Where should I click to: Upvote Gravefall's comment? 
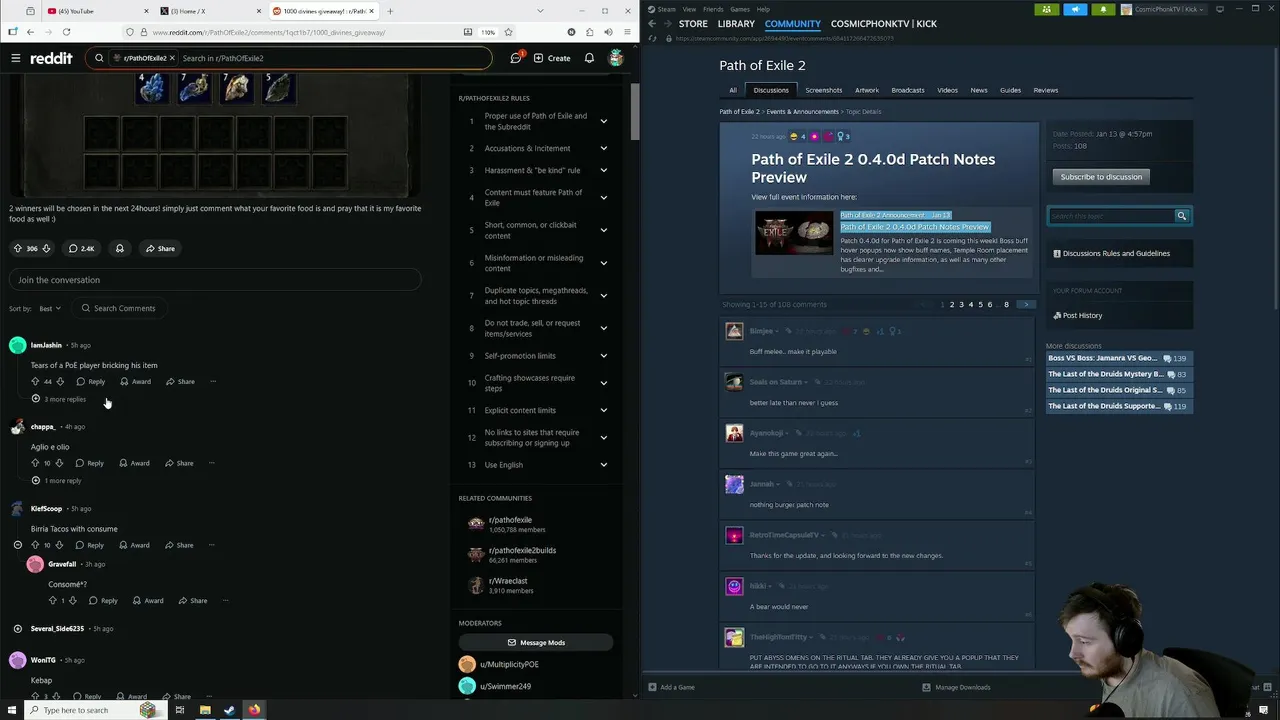52,600
